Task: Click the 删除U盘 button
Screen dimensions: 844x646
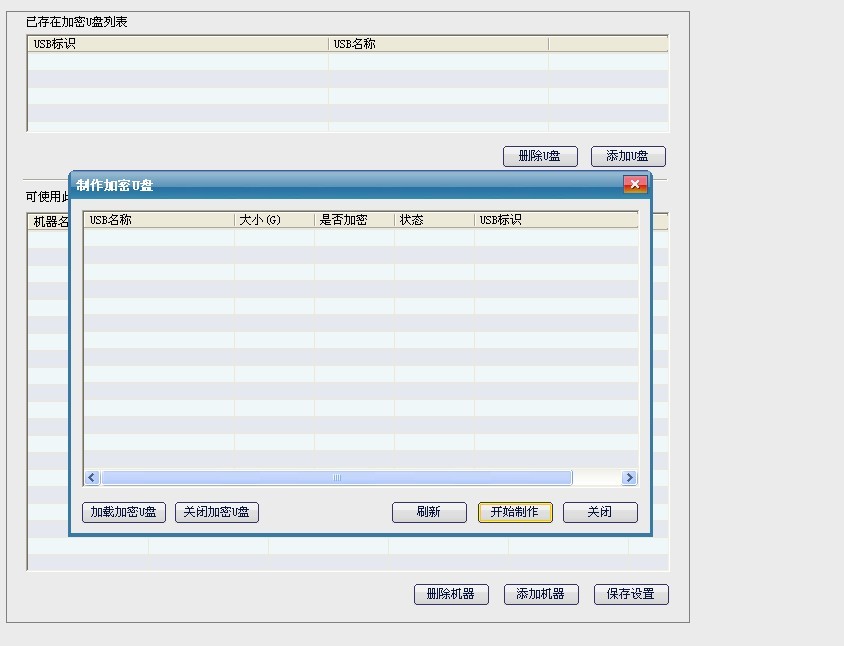Action: (x=540, y=156)
